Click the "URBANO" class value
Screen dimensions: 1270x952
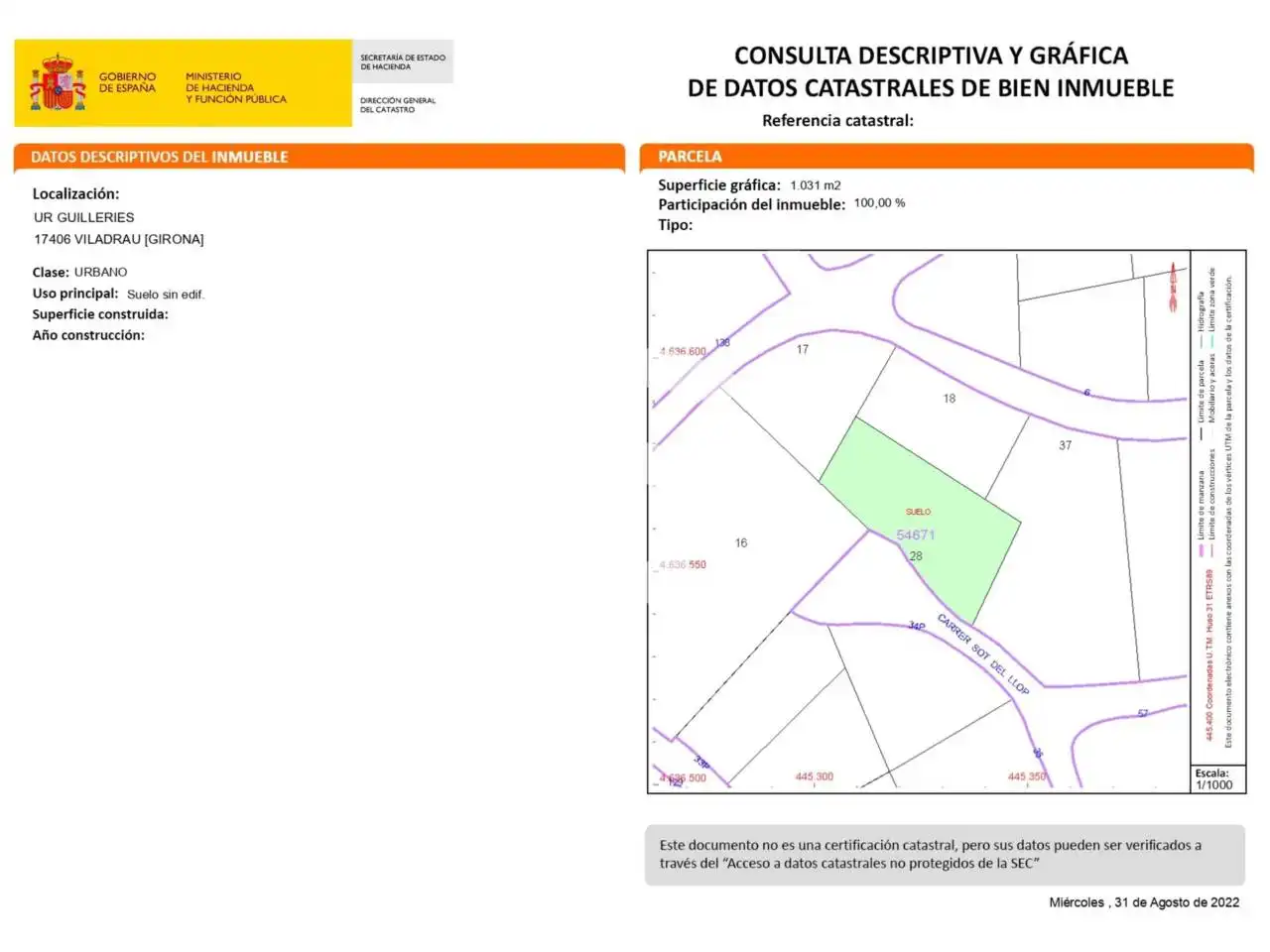(x=101, y=272)
